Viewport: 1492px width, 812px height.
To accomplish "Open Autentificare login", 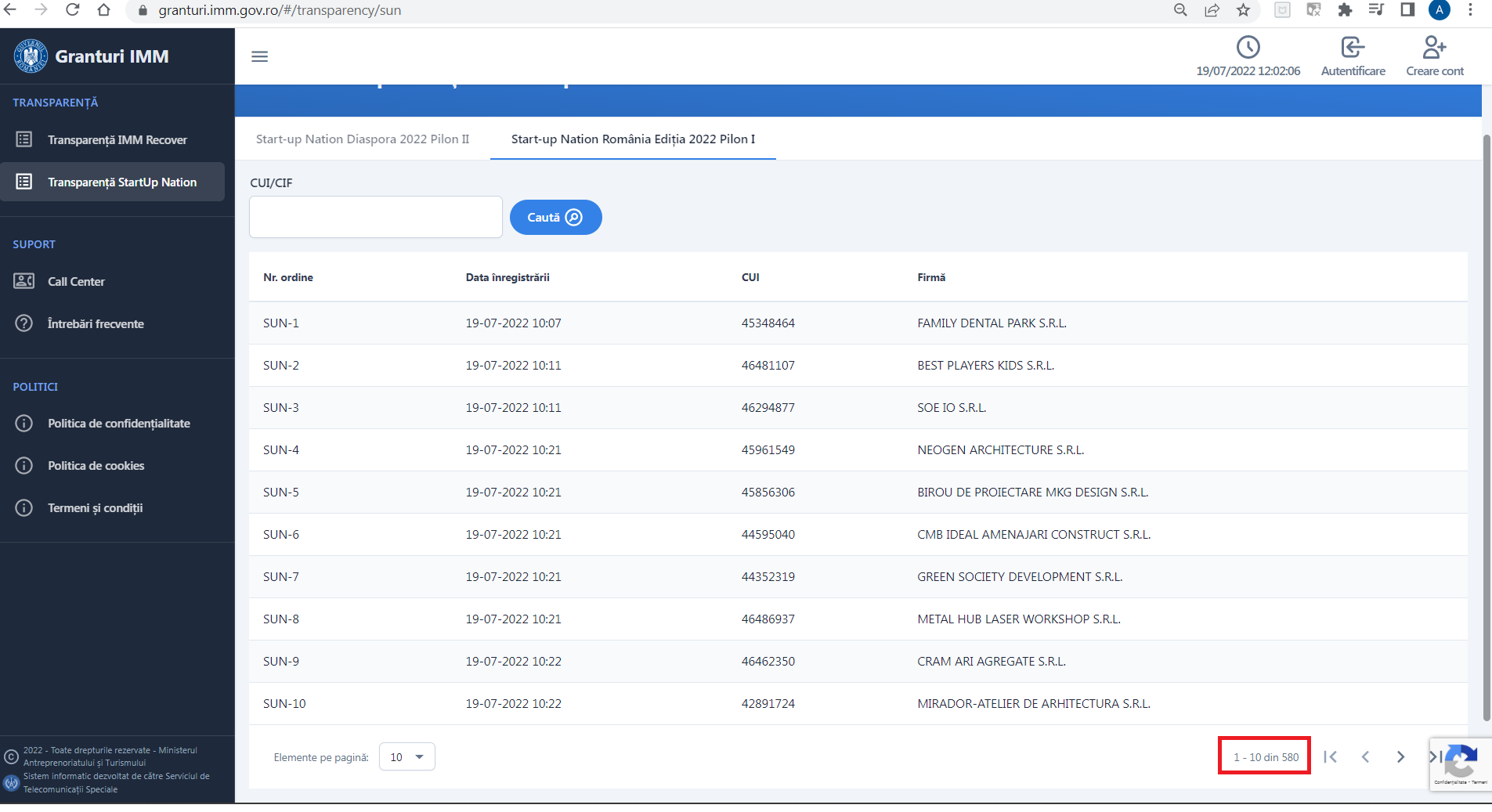I will click(1353, 56).
